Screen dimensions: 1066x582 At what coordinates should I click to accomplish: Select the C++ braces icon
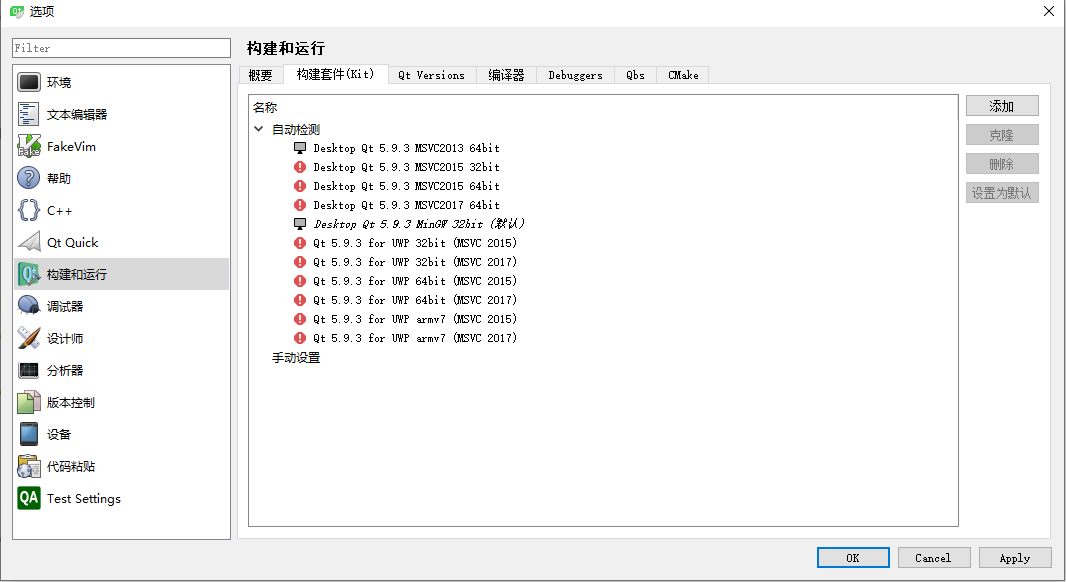pyautogui.click(x=29, y=210)
